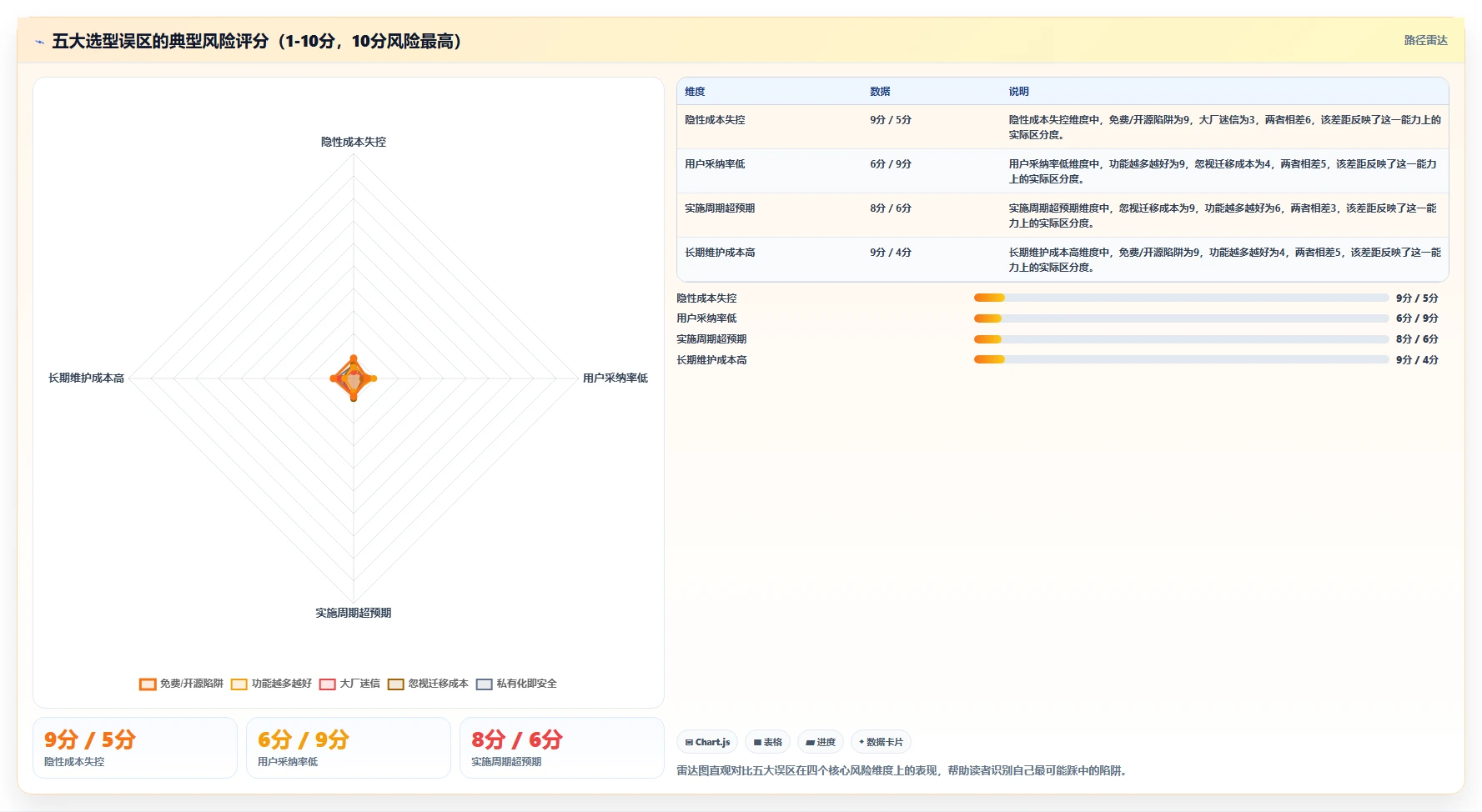This screenshot has height=812, width=1482.
Task: Click the orange data polygon at radar center
Action: click(354, 379)
